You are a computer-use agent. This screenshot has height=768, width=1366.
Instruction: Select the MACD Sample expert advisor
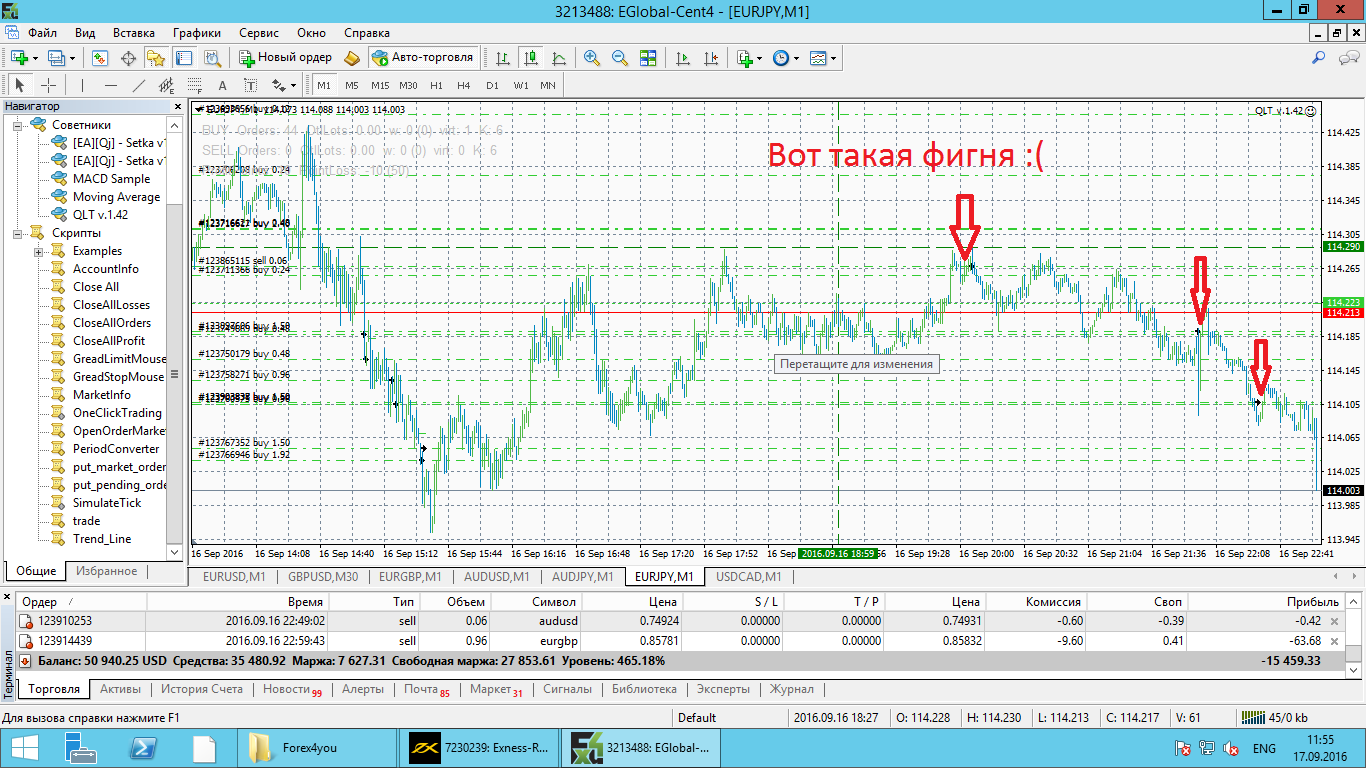click(x=111, y=179)
